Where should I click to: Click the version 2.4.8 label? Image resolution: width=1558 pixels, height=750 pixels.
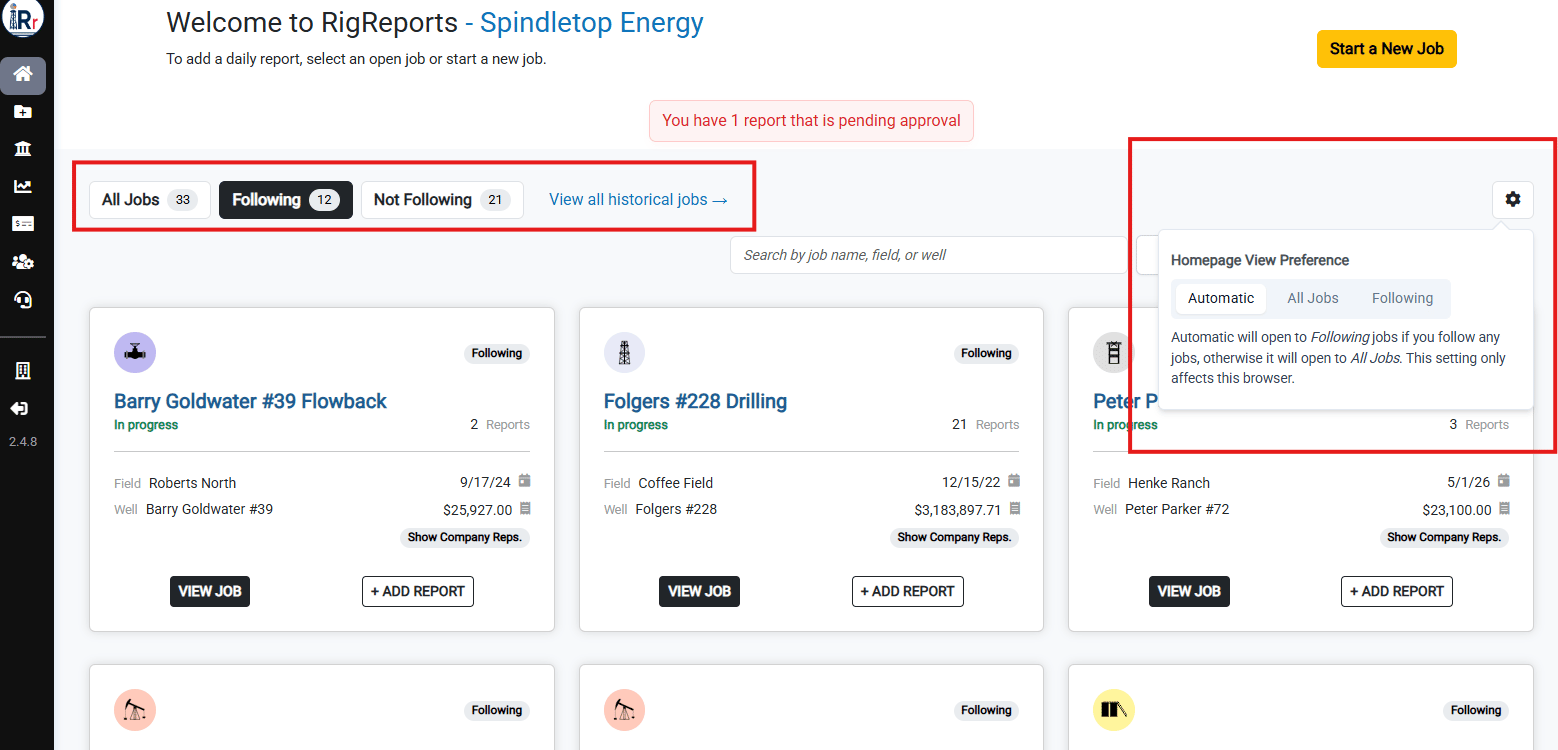[22, 441]
